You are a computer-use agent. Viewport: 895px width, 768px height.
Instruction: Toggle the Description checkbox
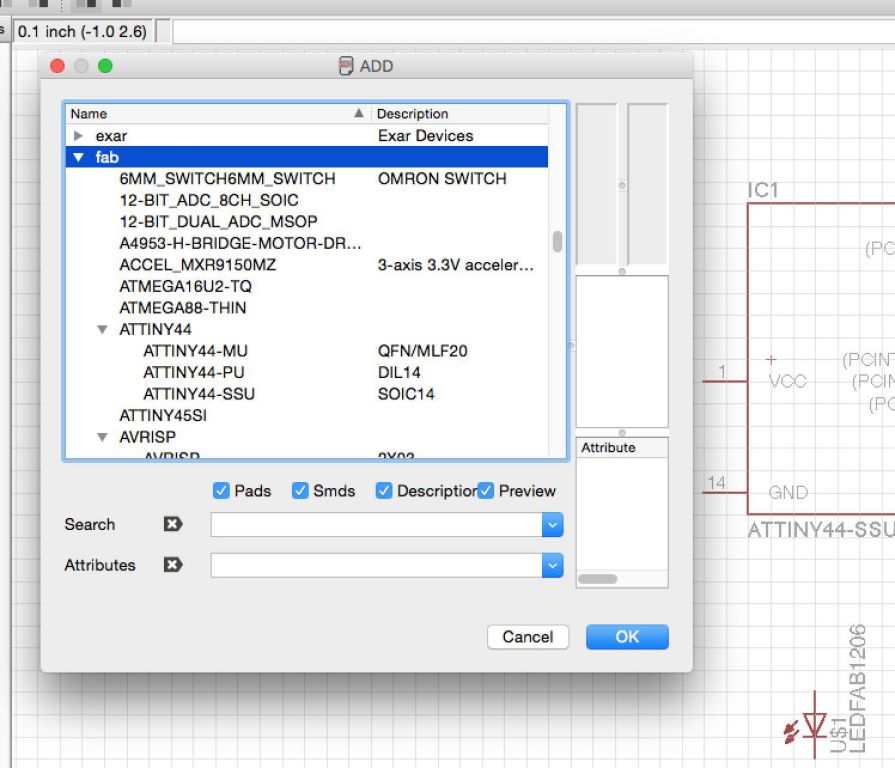[x=384, y=491]
